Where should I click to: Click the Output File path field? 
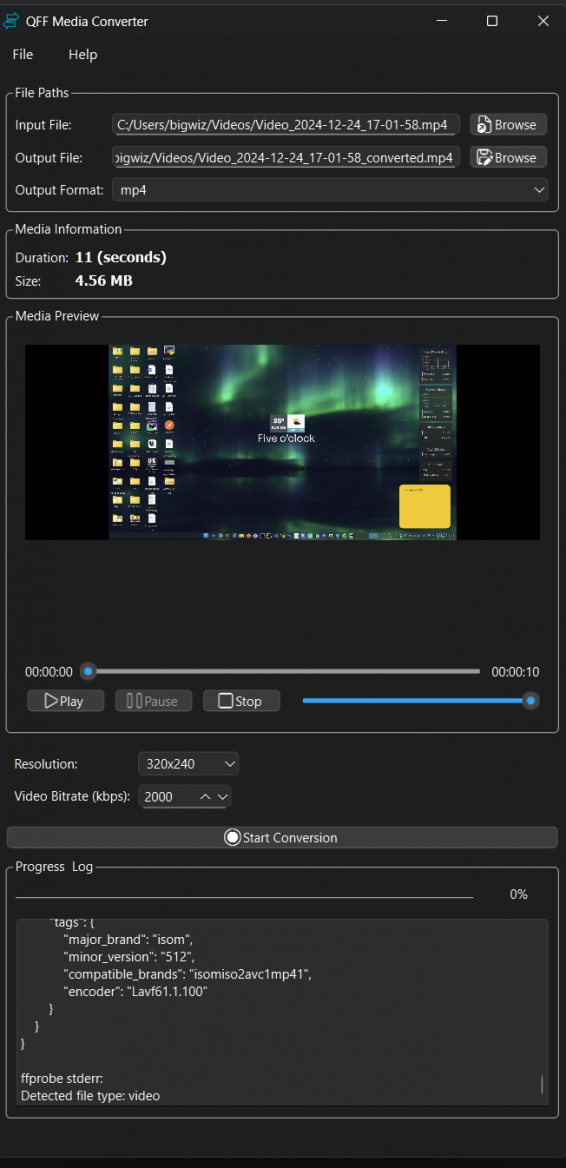tap(286, 157)
